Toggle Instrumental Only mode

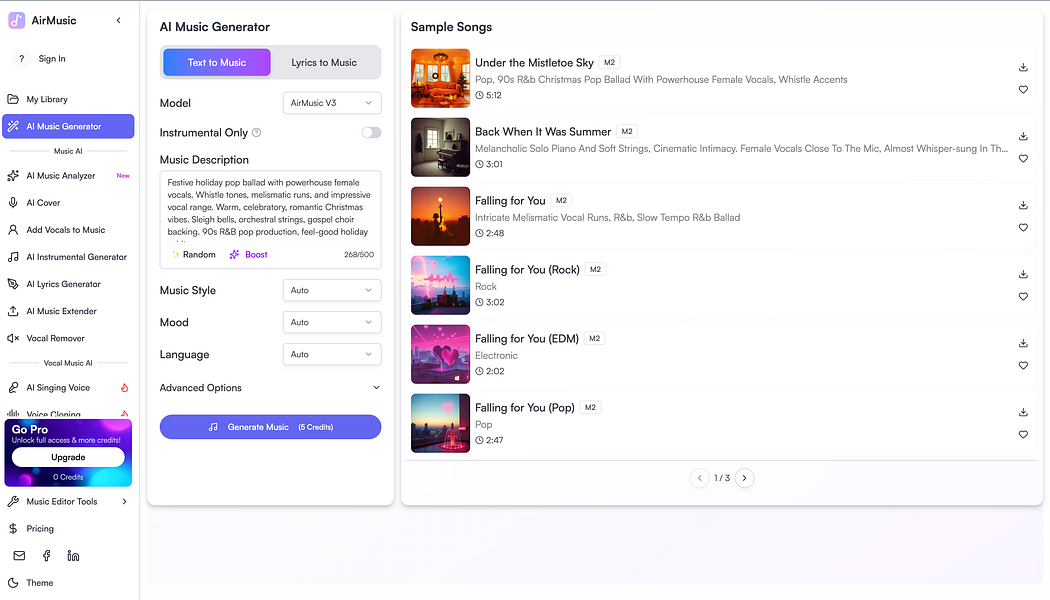[x=371, y=132]
